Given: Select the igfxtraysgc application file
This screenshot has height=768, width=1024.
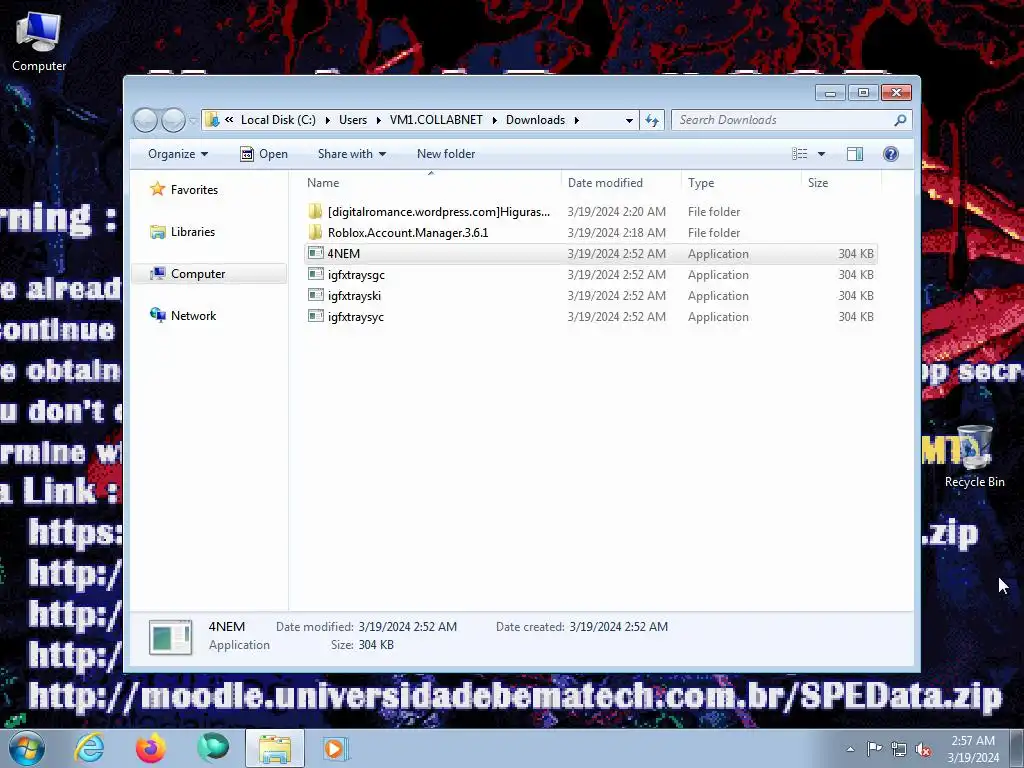Looking at the screenshot, I should point(590,274).
